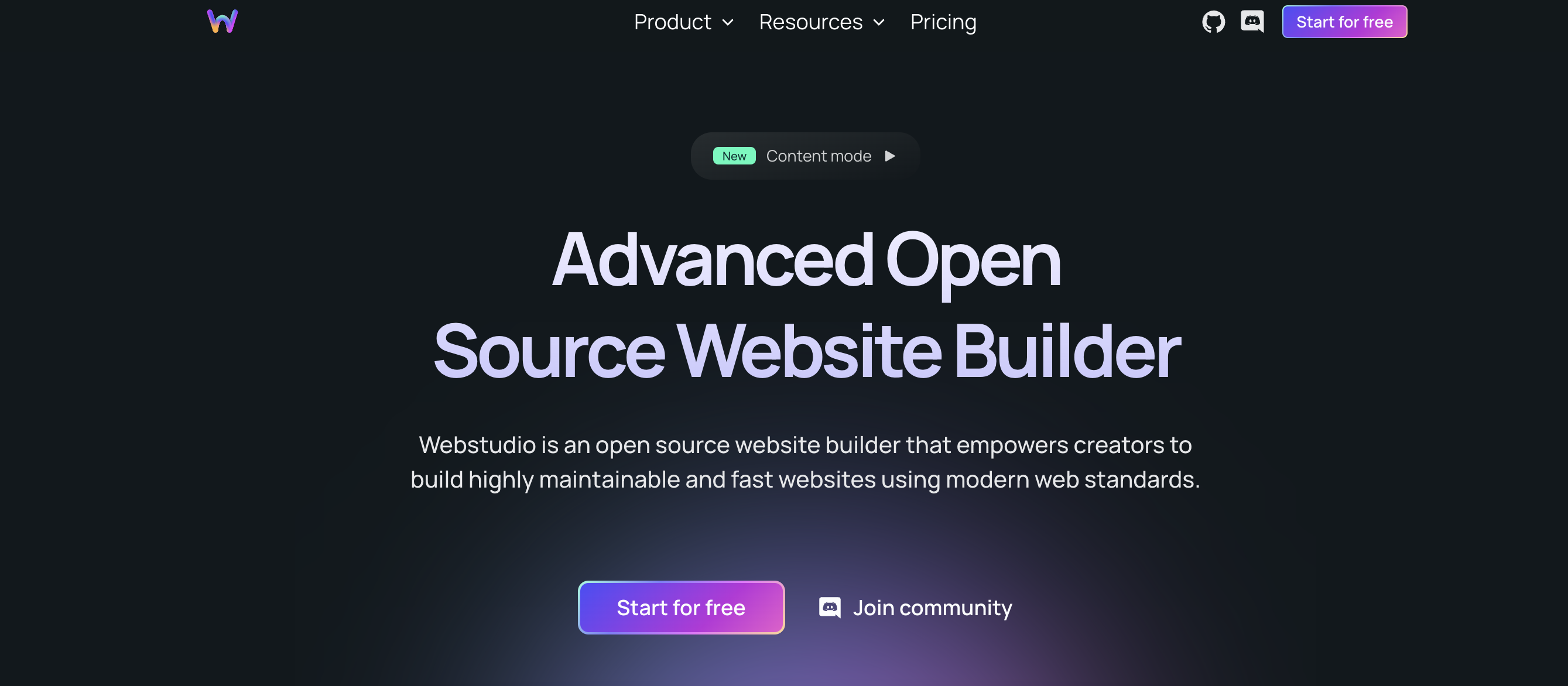Screen dimensions: 1568x686
Task: Expand the Resources chevron arrow
Action: [879, 23]
